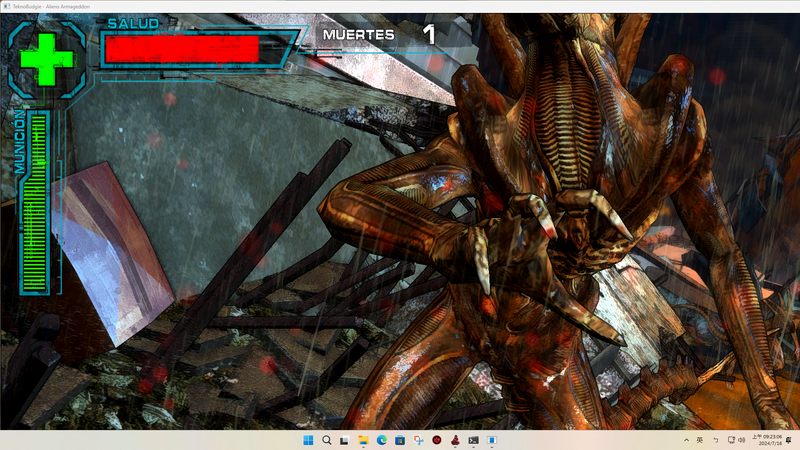Open taskbar Search
Screen dimensions: 800x450
click(327, 440)
